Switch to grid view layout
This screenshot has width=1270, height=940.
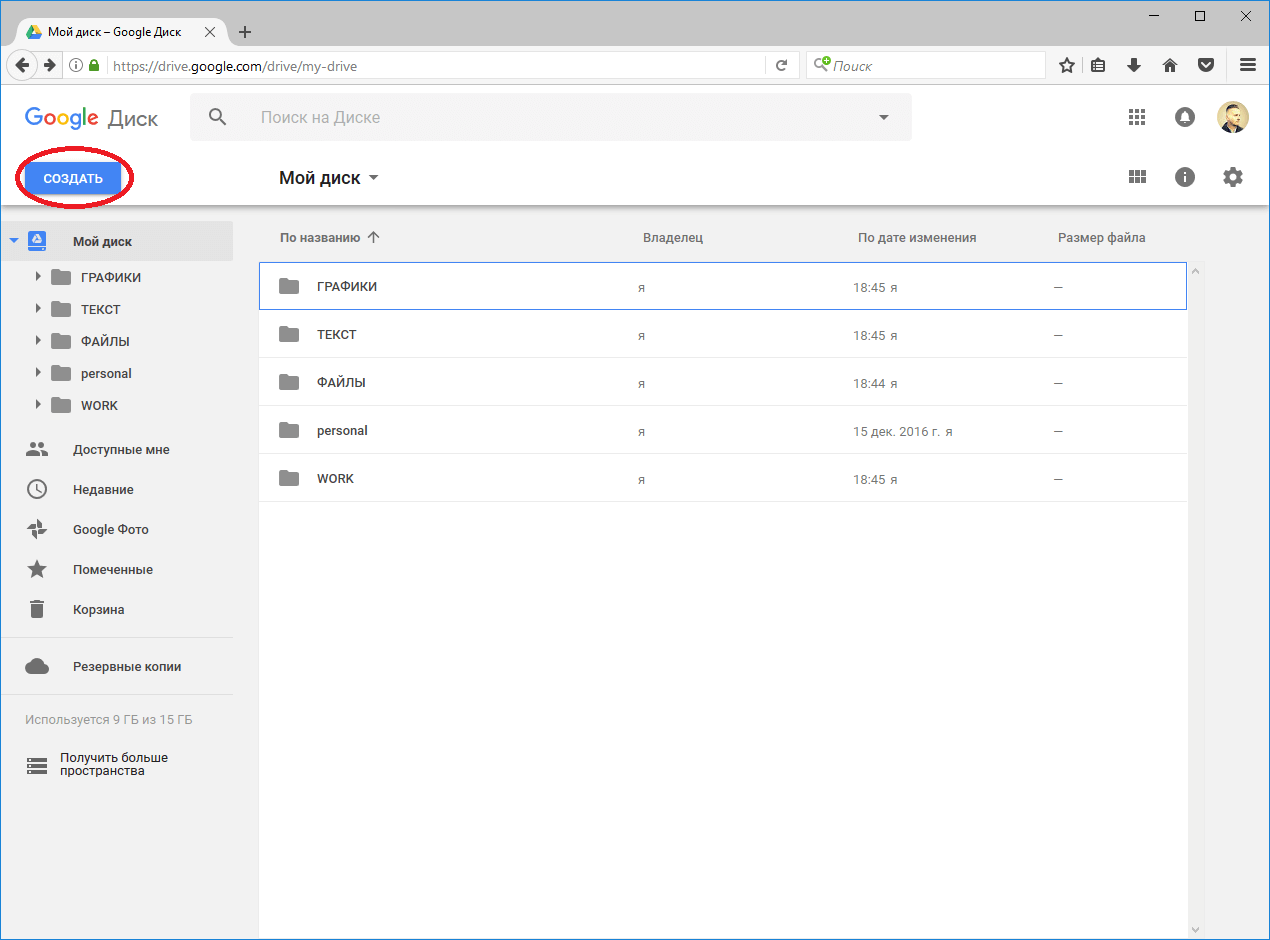pos(1136,177)
